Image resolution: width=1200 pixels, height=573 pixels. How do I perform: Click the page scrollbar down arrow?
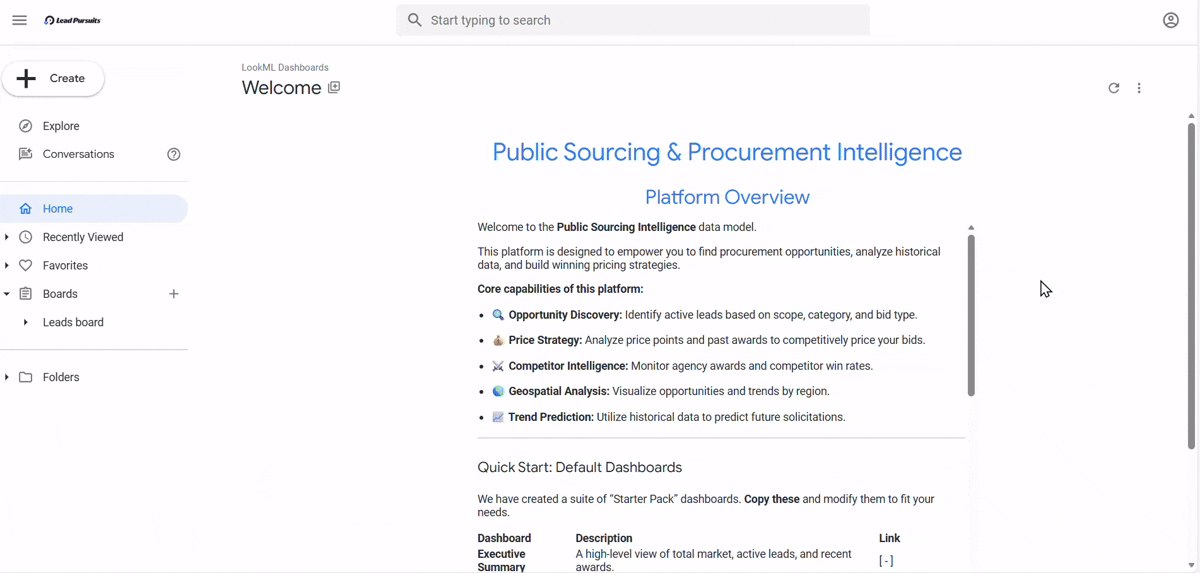pos(1191,565)
